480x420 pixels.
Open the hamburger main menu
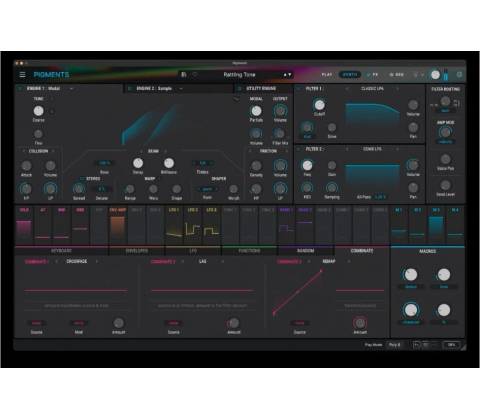[22, 75]
